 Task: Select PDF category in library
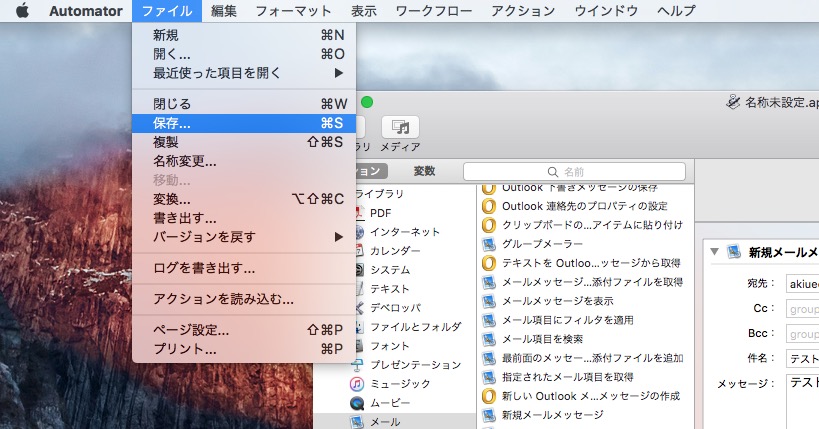pos(380,213)
